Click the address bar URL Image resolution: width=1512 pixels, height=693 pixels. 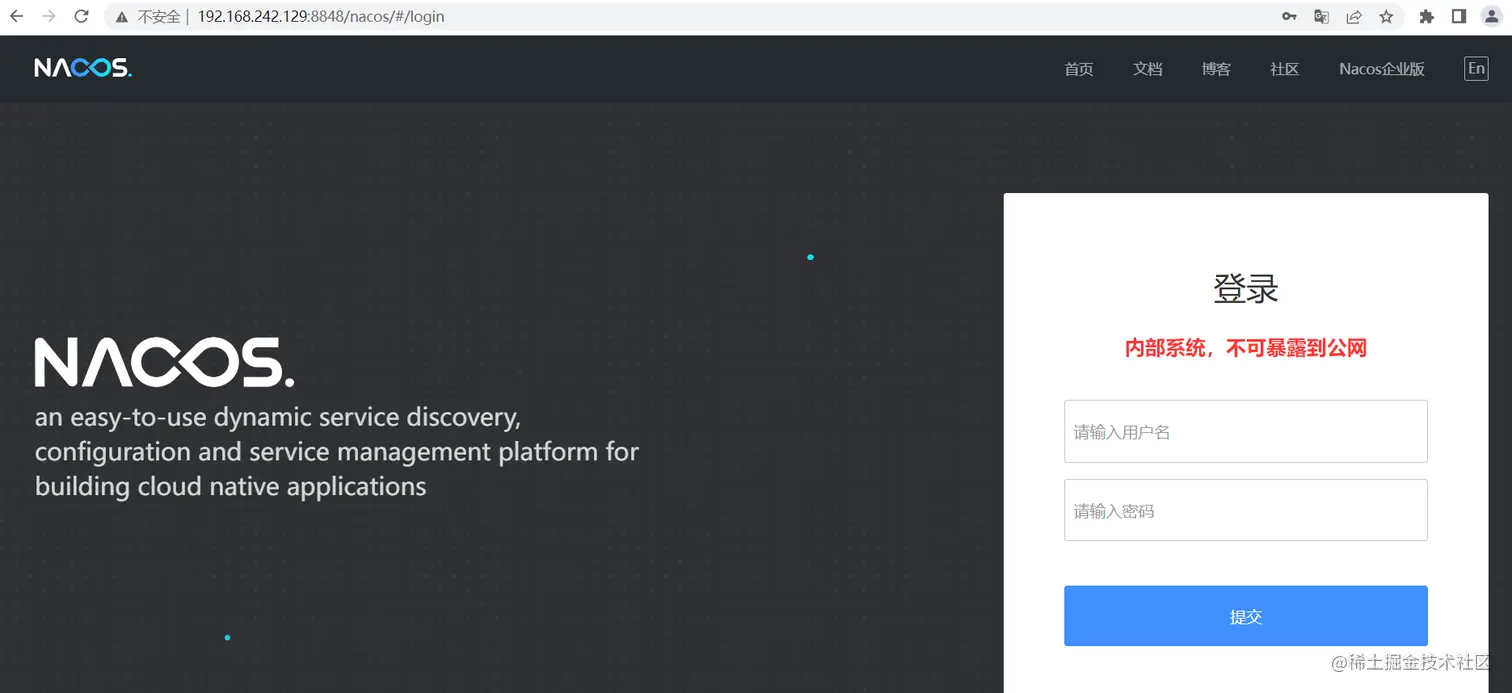(x=321, y=17)
